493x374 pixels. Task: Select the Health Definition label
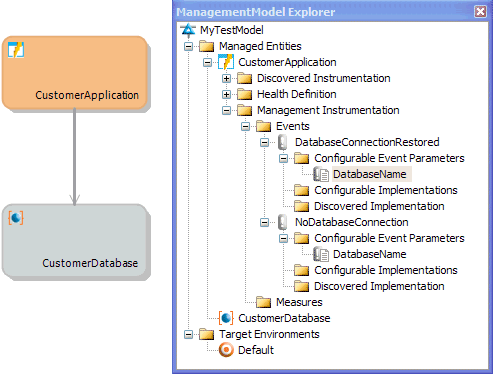pos(297,94)
